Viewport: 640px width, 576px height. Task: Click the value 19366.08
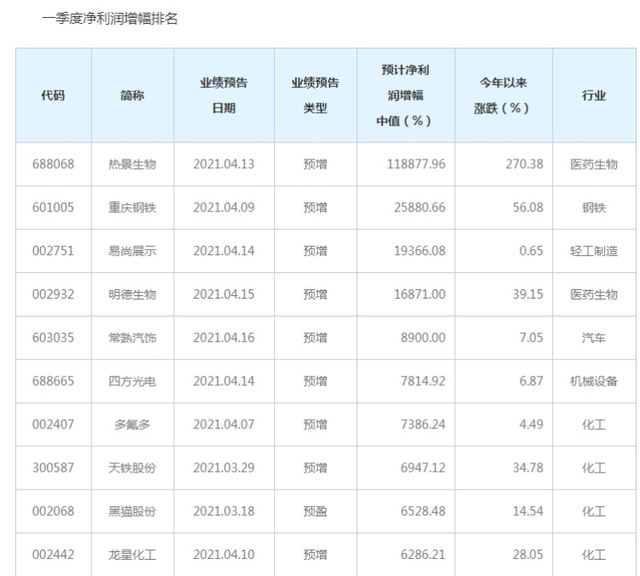420,251
